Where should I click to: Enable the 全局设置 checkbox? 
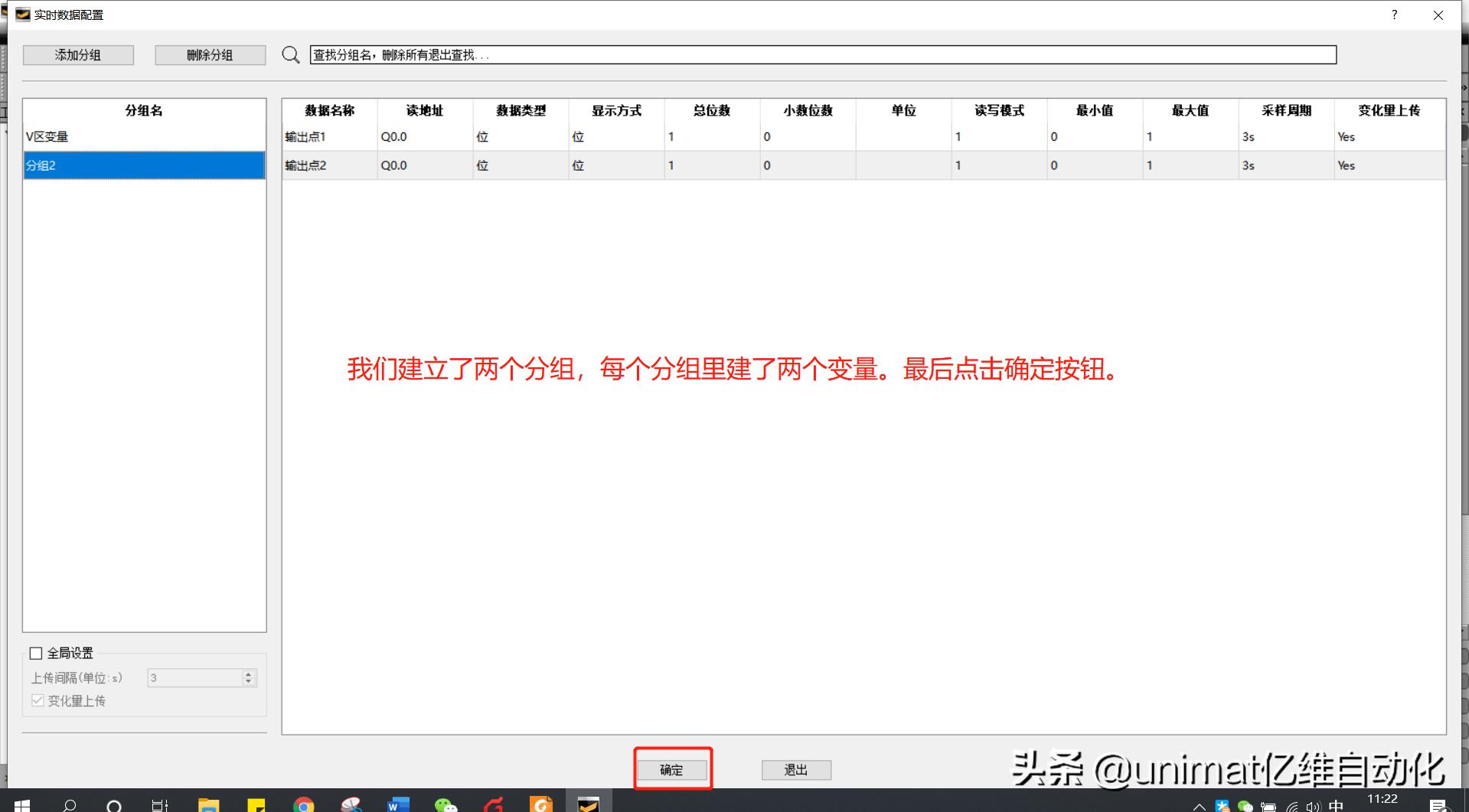(36, 653)
